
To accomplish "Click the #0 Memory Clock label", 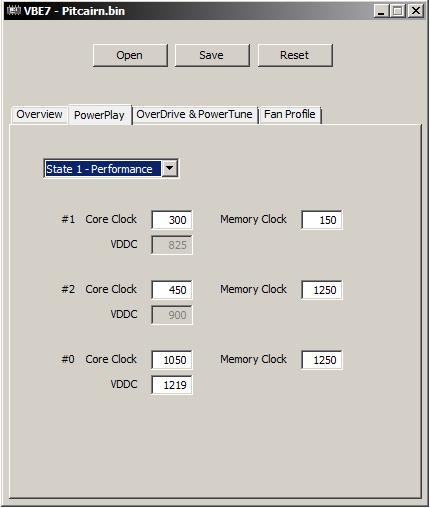I will tap(253, 359).
